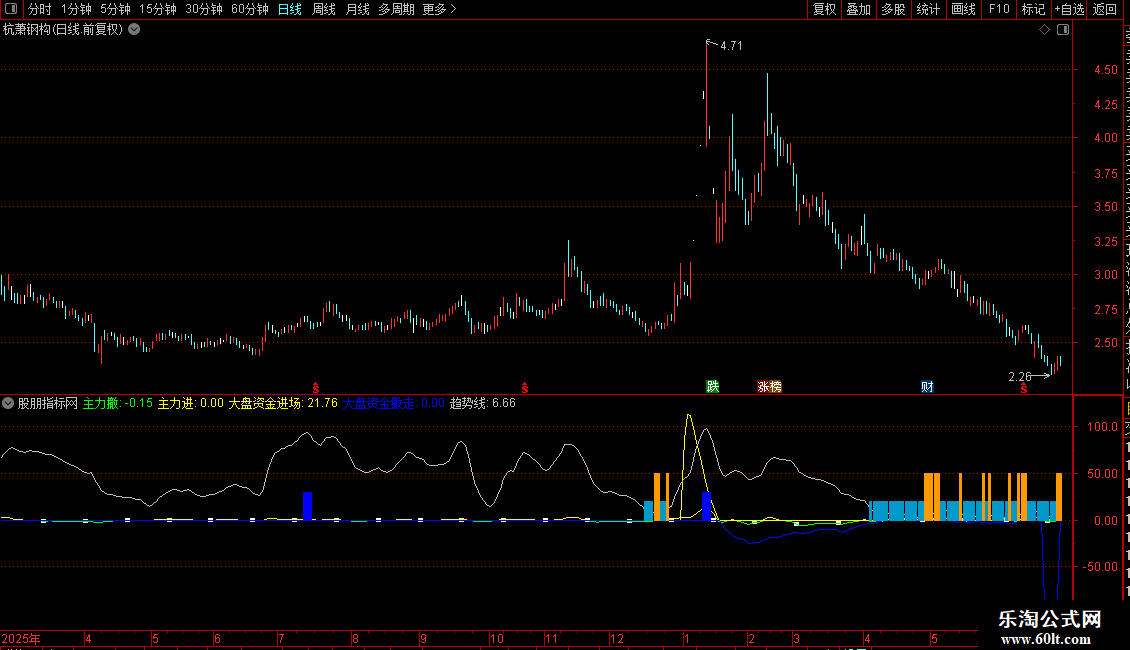Add stock with +自选 button
Screen dimensions: 1130x650
(x=1069, y=9)
